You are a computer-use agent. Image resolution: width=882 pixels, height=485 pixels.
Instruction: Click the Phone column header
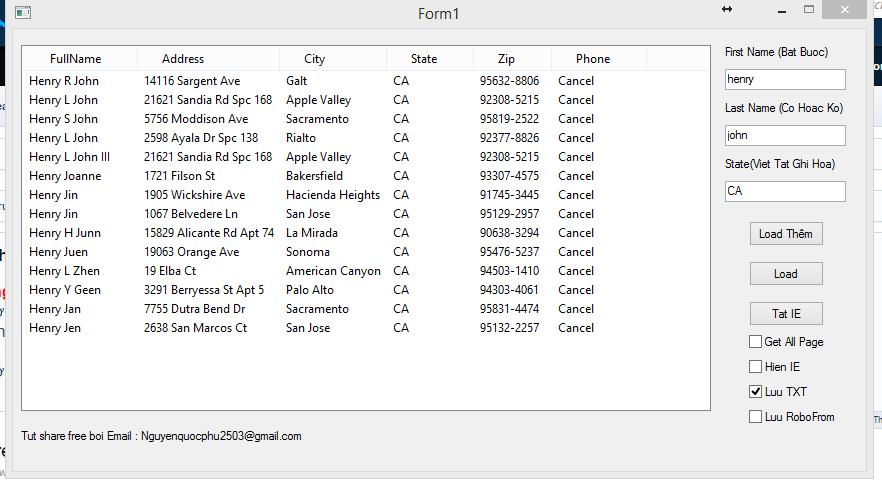(x=593, y=59)
